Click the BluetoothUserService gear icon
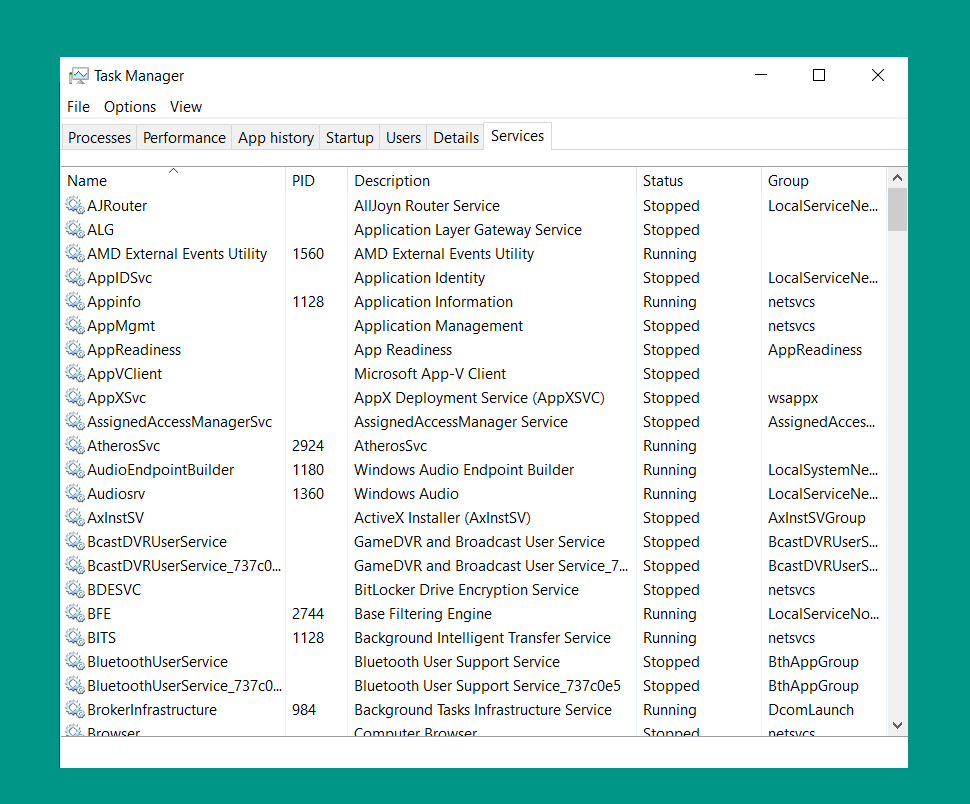970x804 pixels. click(x=75, y=661)
